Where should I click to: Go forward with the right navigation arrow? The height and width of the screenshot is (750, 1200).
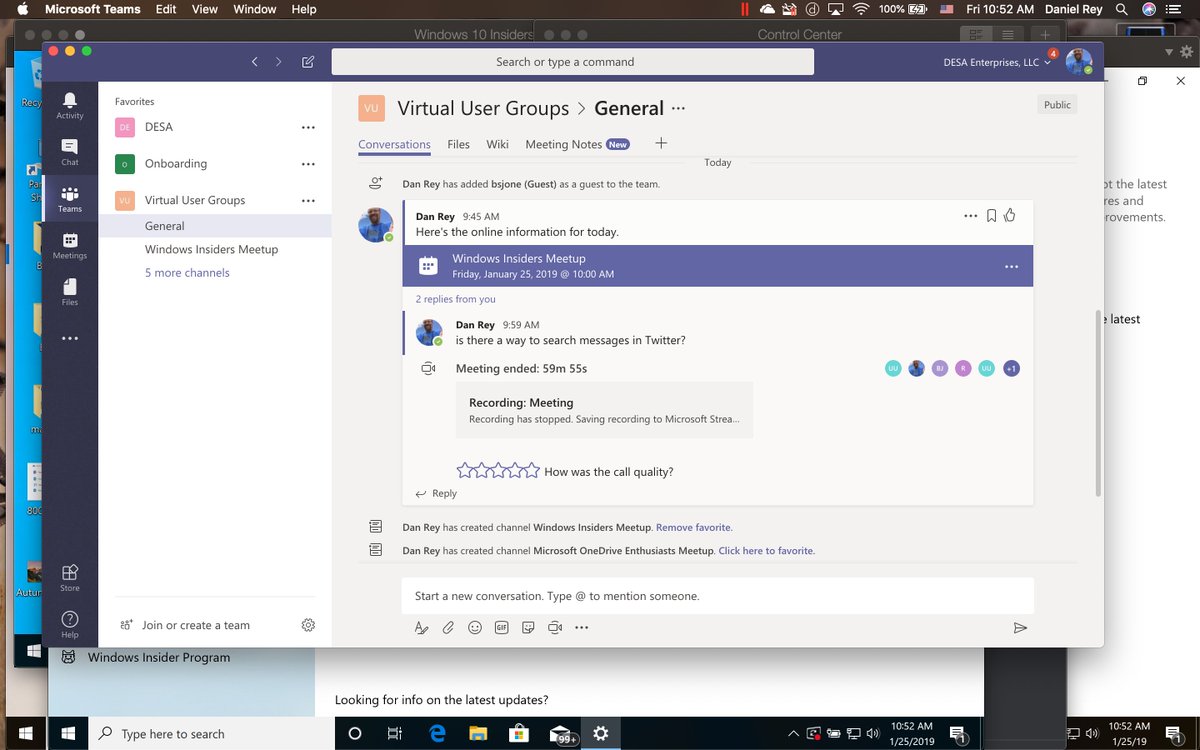click(x=279, y=62)
